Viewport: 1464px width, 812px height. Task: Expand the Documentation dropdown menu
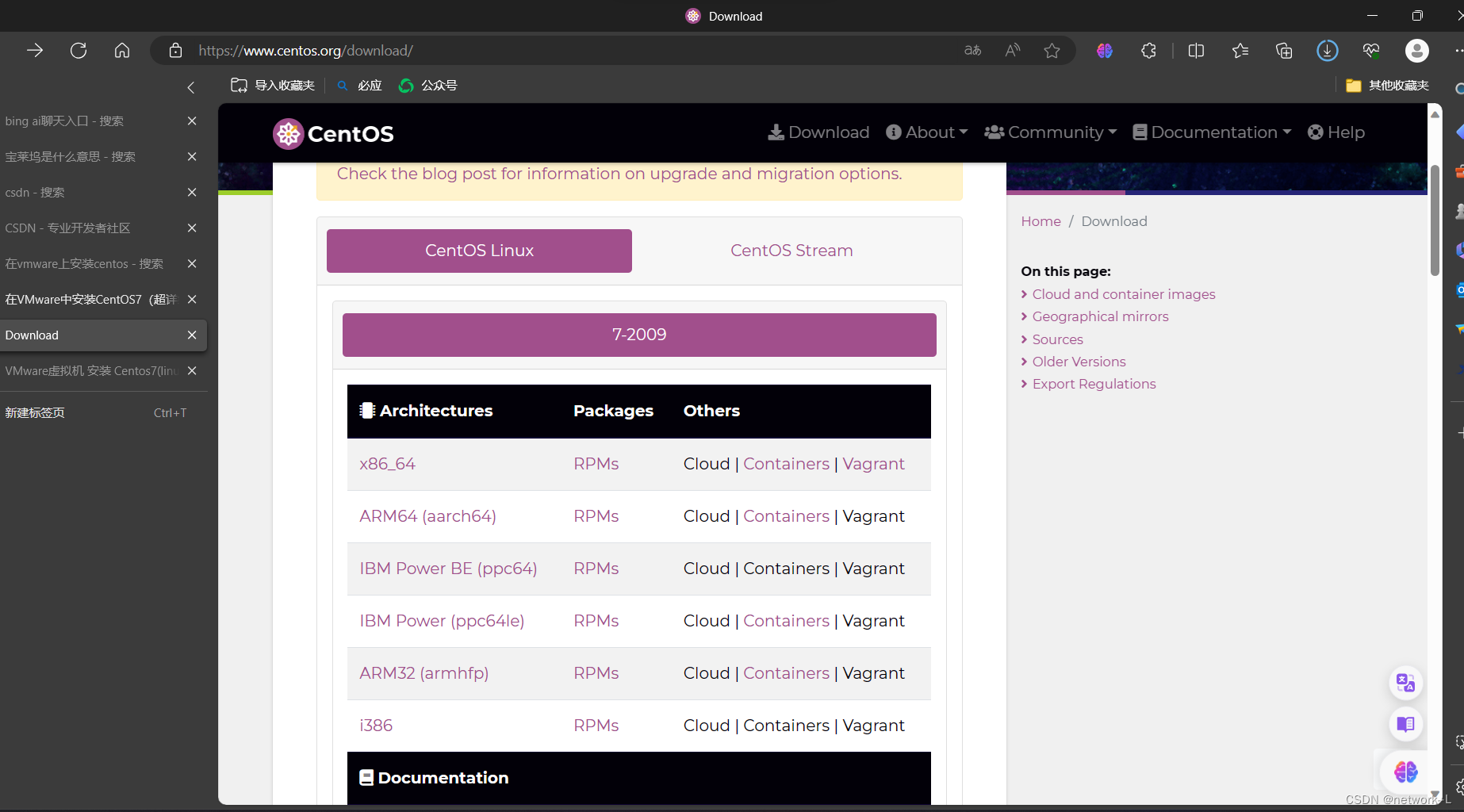1212,132
